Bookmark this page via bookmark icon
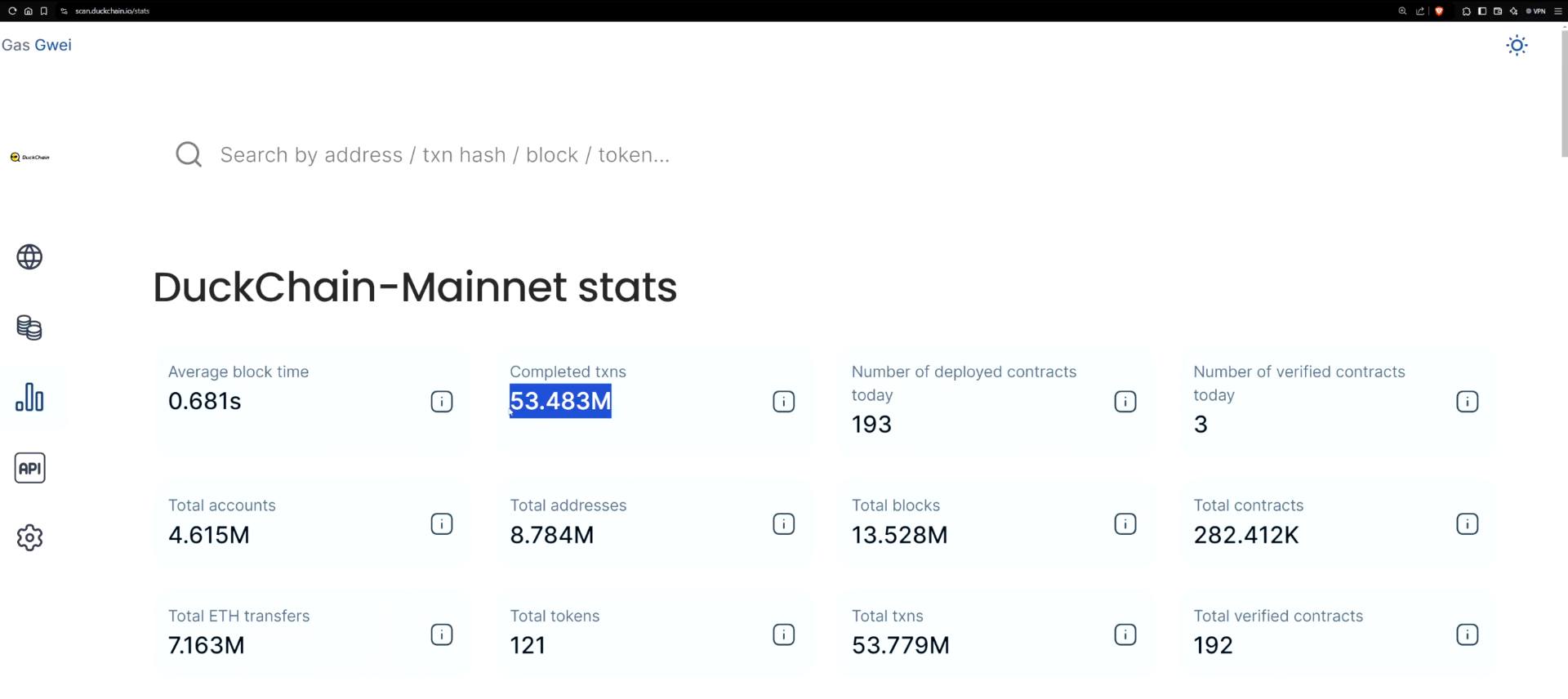Viewport: 1568px width, 699px height. click(44, 11)
